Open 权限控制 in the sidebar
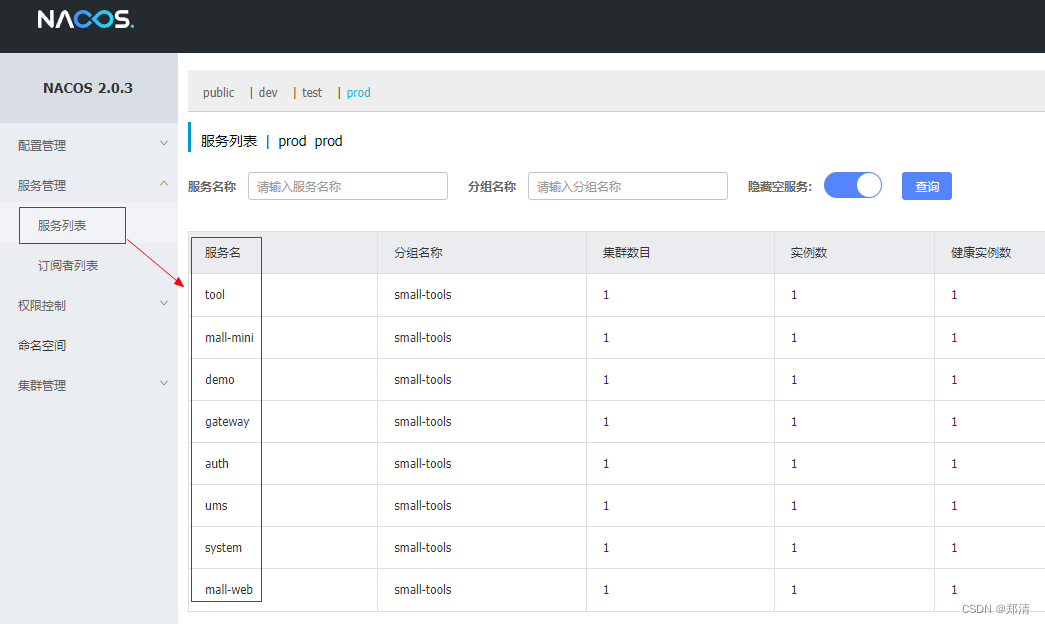 42,305
